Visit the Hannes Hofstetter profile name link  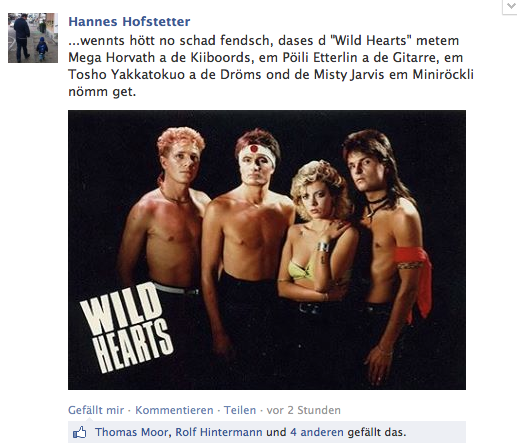[129, 22]
